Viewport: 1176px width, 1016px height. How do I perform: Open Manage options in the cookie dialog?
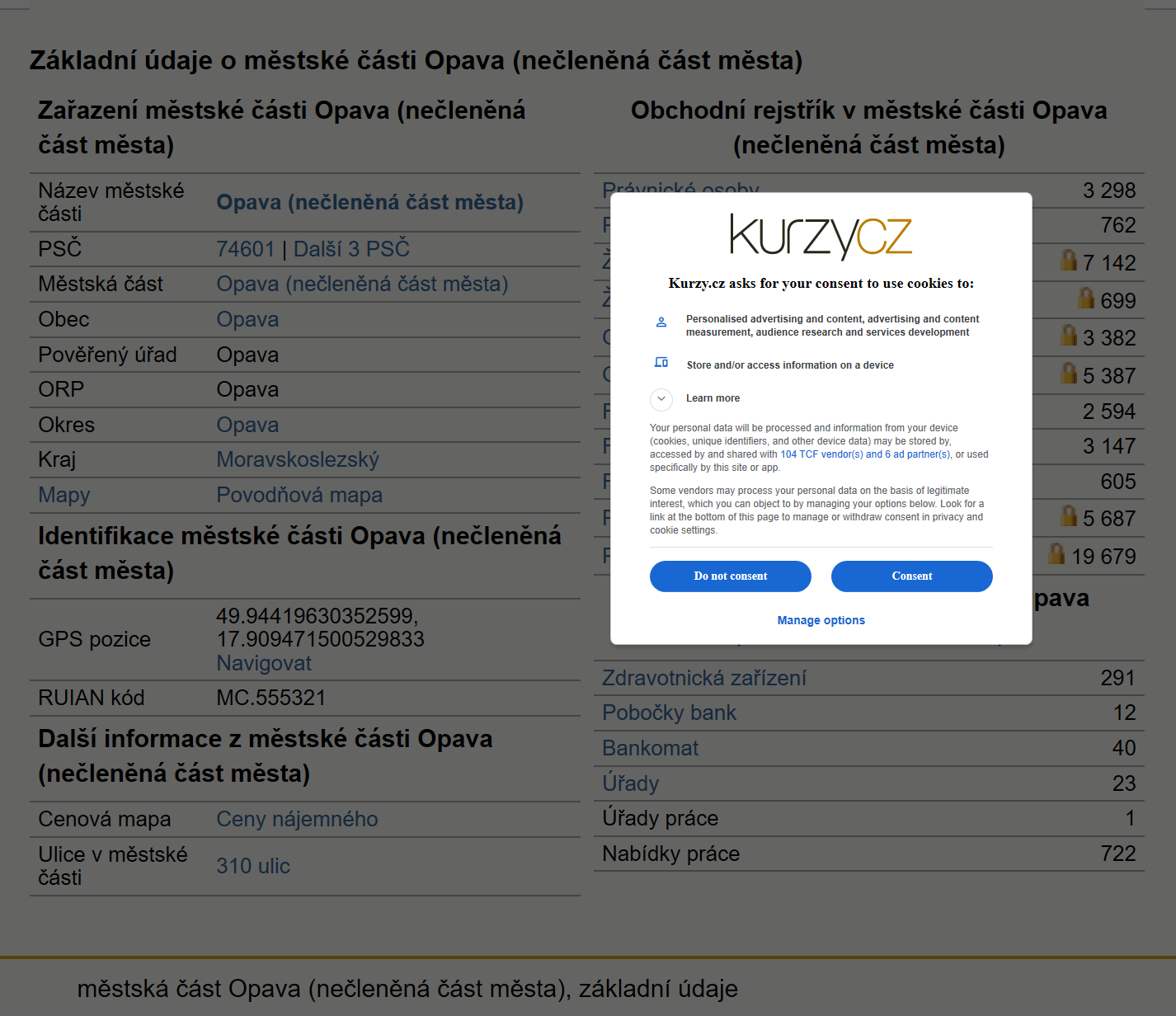tap(821, 620)
